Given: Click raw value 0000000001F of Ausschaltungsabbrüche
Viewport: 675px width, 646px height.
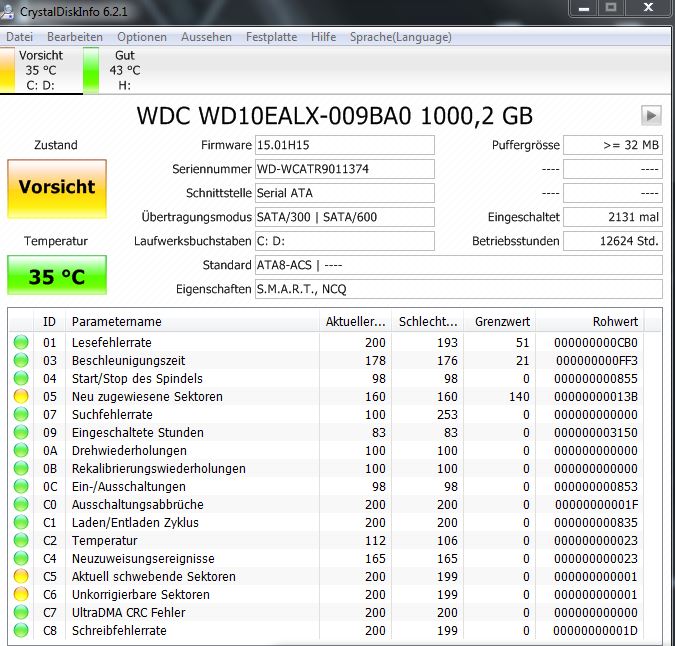Looking at the screenshot, I should pyautogui.click(x=597, y=504).
